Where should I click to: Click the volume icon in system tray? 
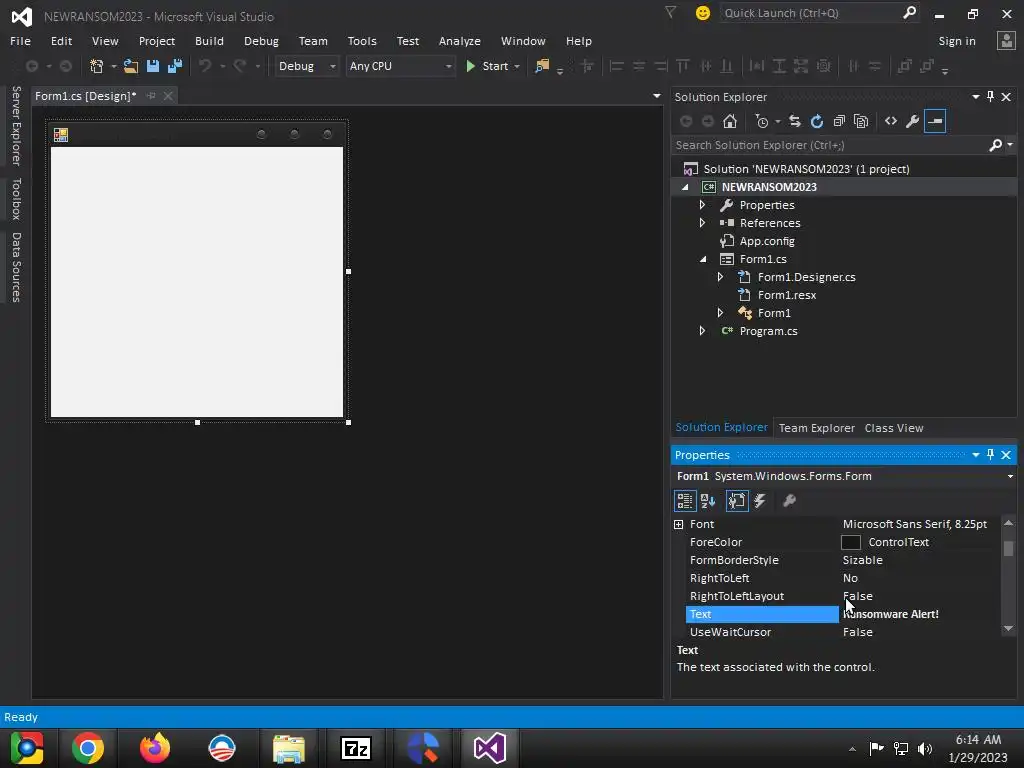coord(925,748)
